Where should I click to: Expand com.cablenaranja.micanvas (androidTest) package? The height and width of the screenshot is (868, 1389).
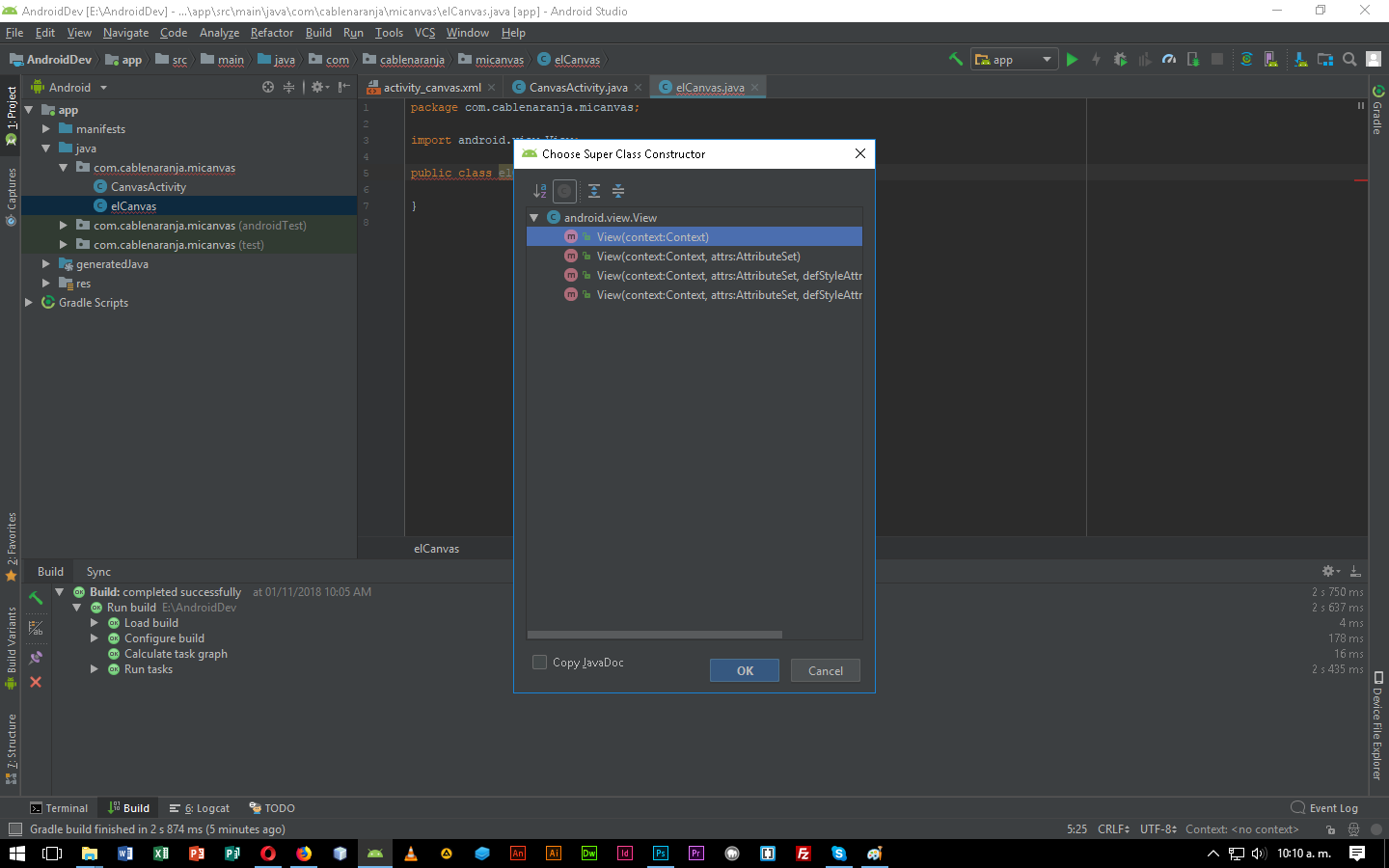click(64, 226)
